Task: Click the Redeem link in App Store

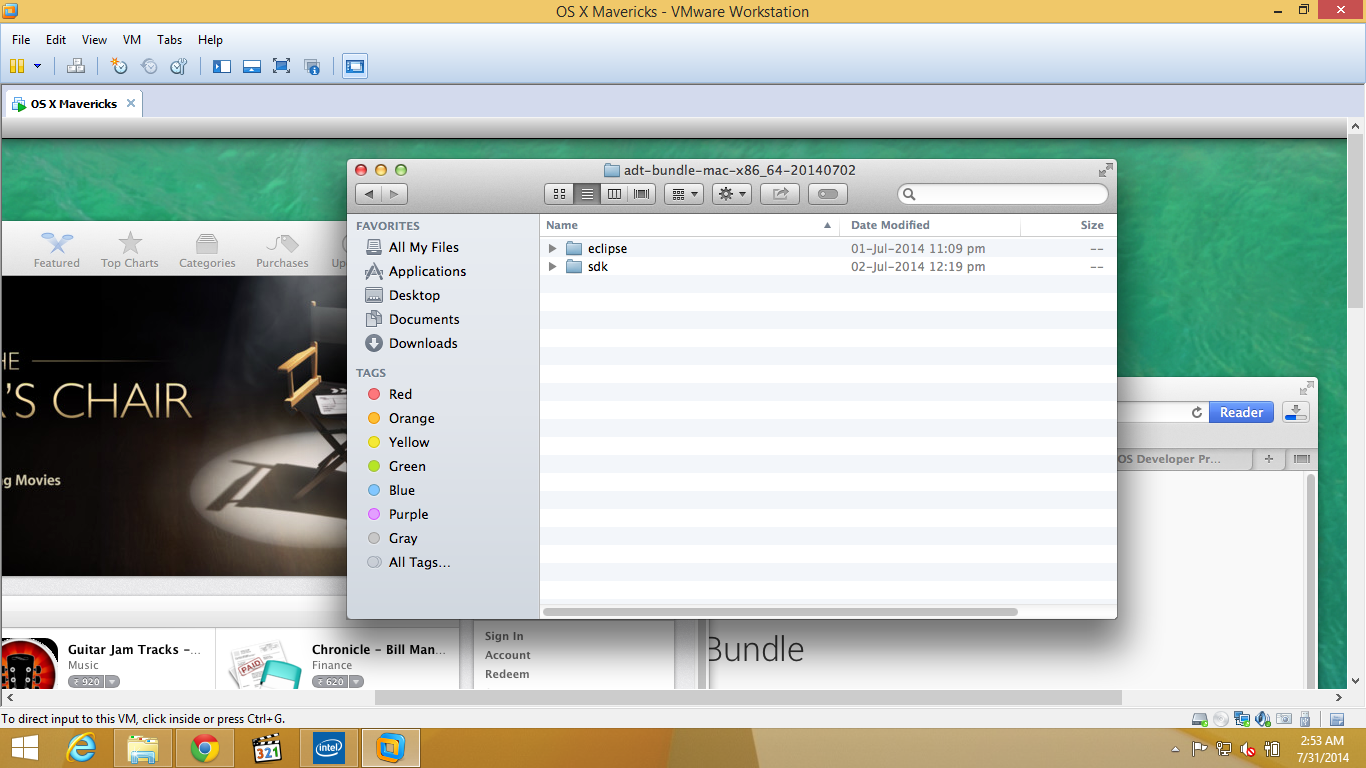Action: [x=507, y=674]
